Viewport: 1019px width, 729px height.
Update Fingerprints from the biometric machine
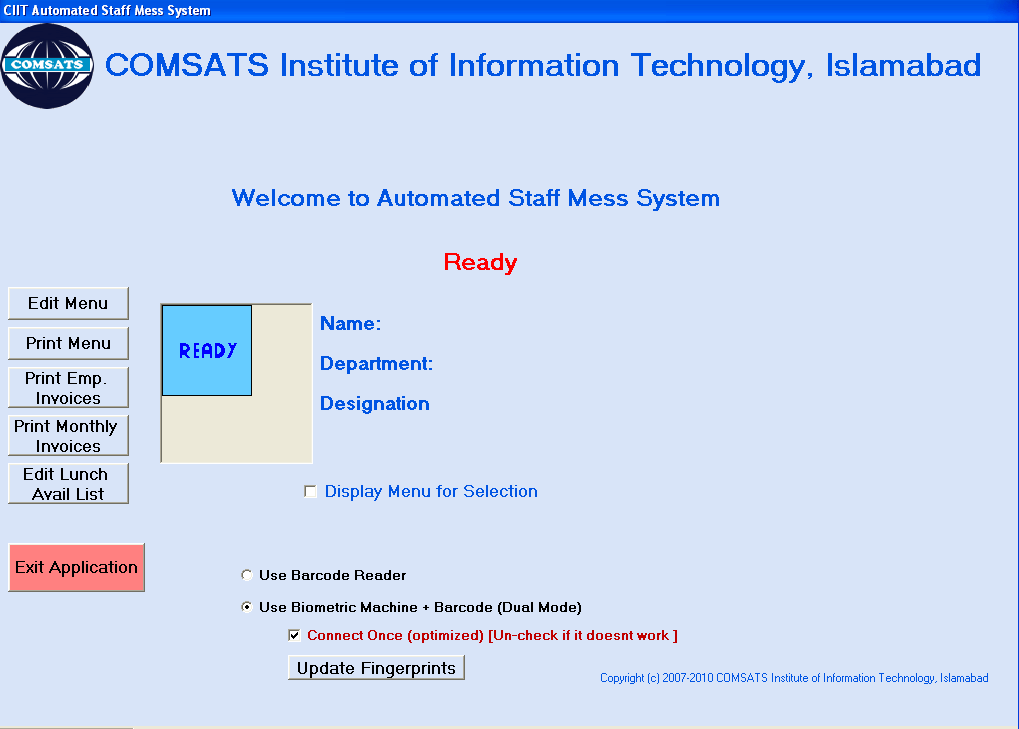pos(376,668)
